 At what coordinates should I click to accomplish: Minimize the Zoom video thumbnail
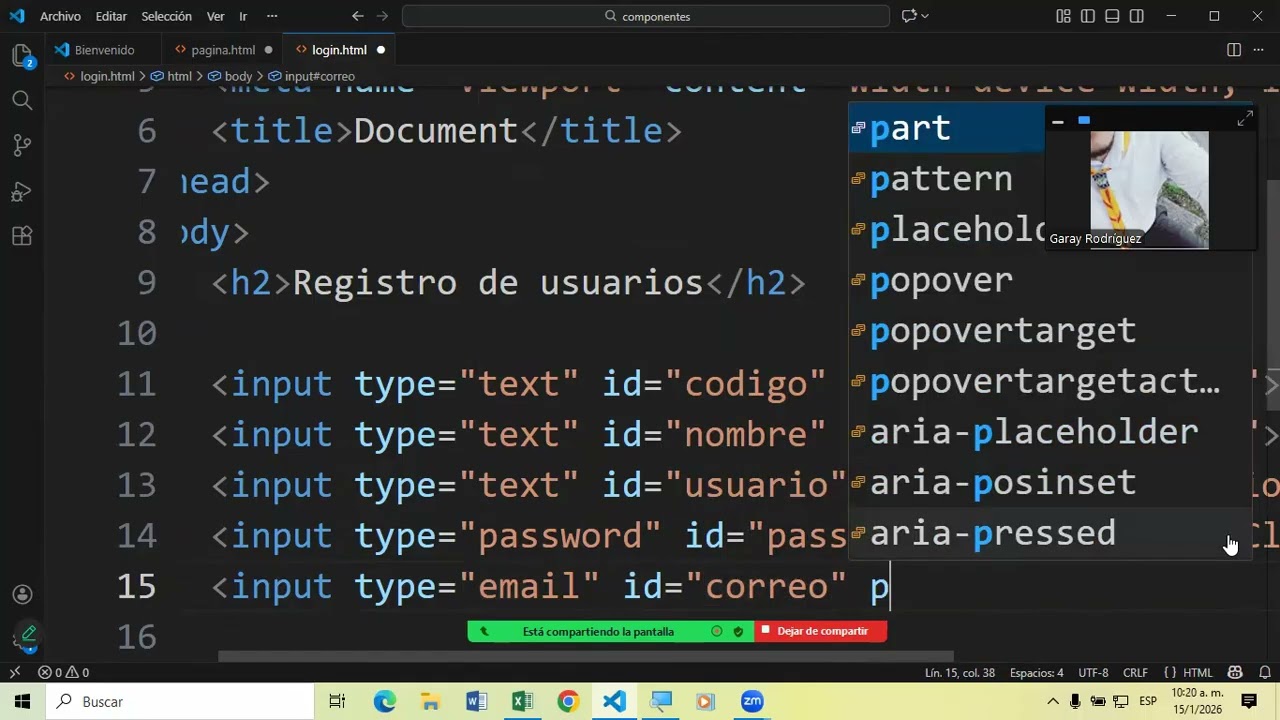[x=1058, y=121]
